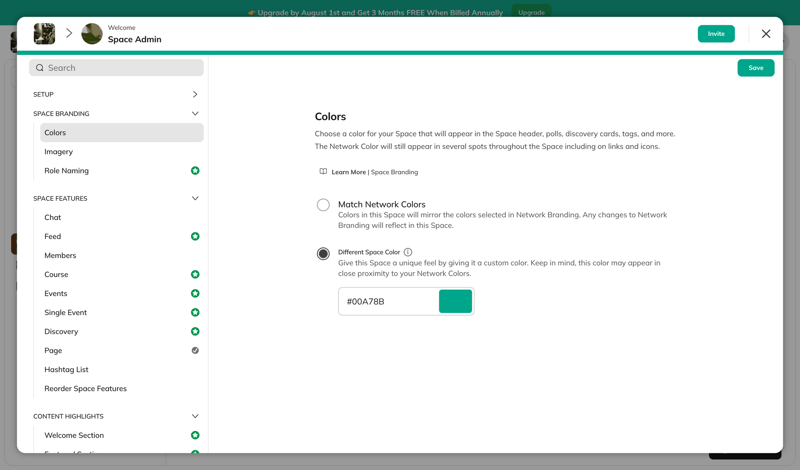Click the magnifier icon in Search box
This screenshot has width=800, height=470.
point(40,68)
